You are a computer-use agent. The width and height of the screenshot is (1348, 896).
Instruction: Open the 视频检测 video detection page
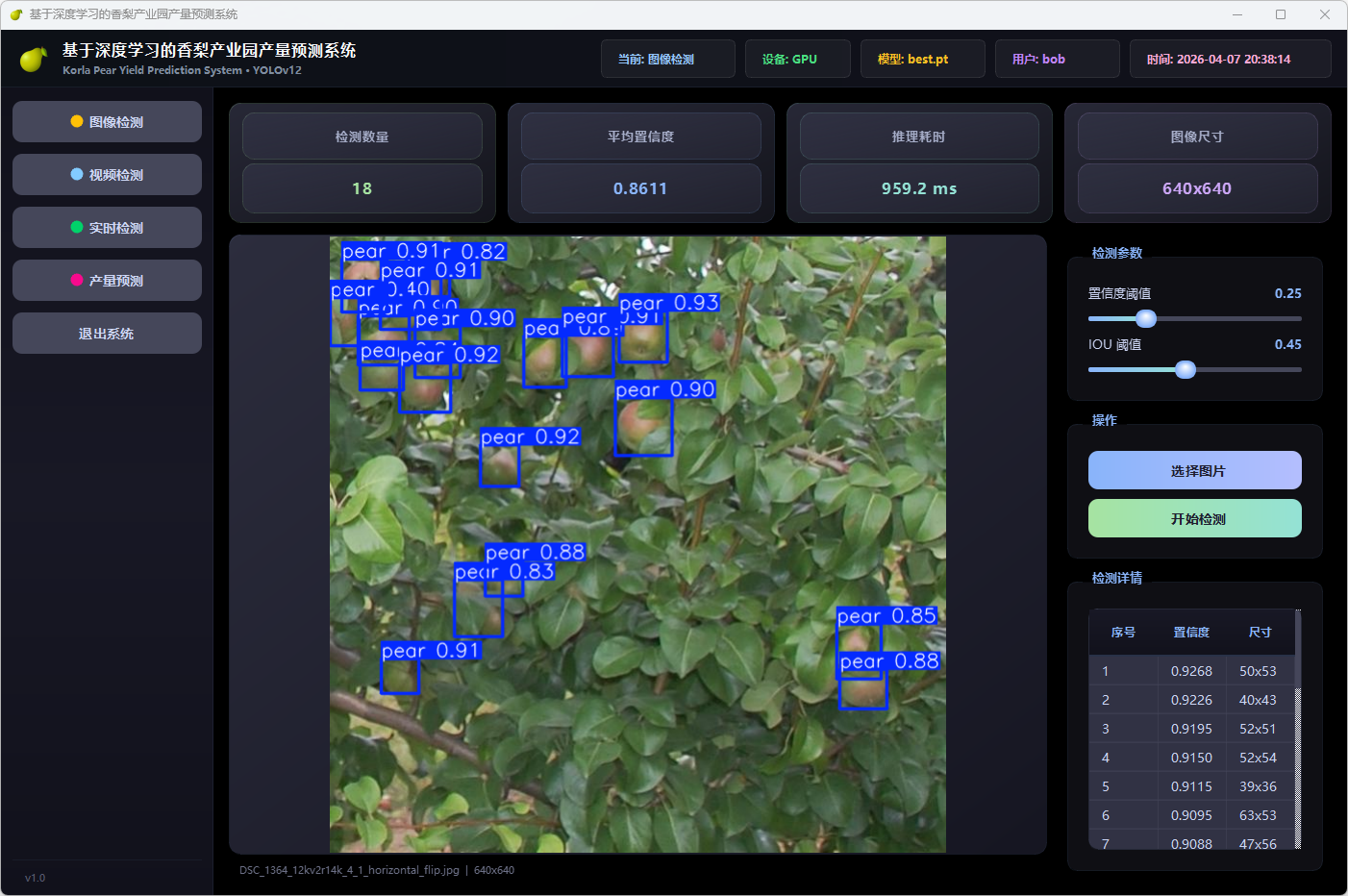click(107, 175)
